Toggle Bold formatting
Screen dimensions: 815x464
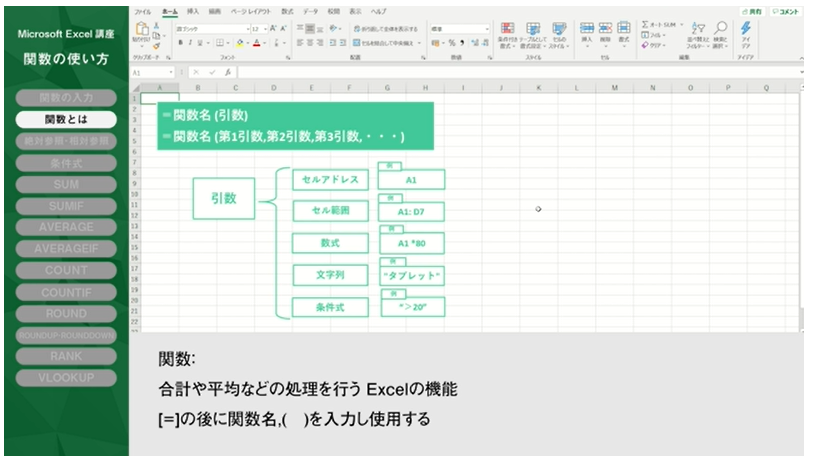click(180, 43)
